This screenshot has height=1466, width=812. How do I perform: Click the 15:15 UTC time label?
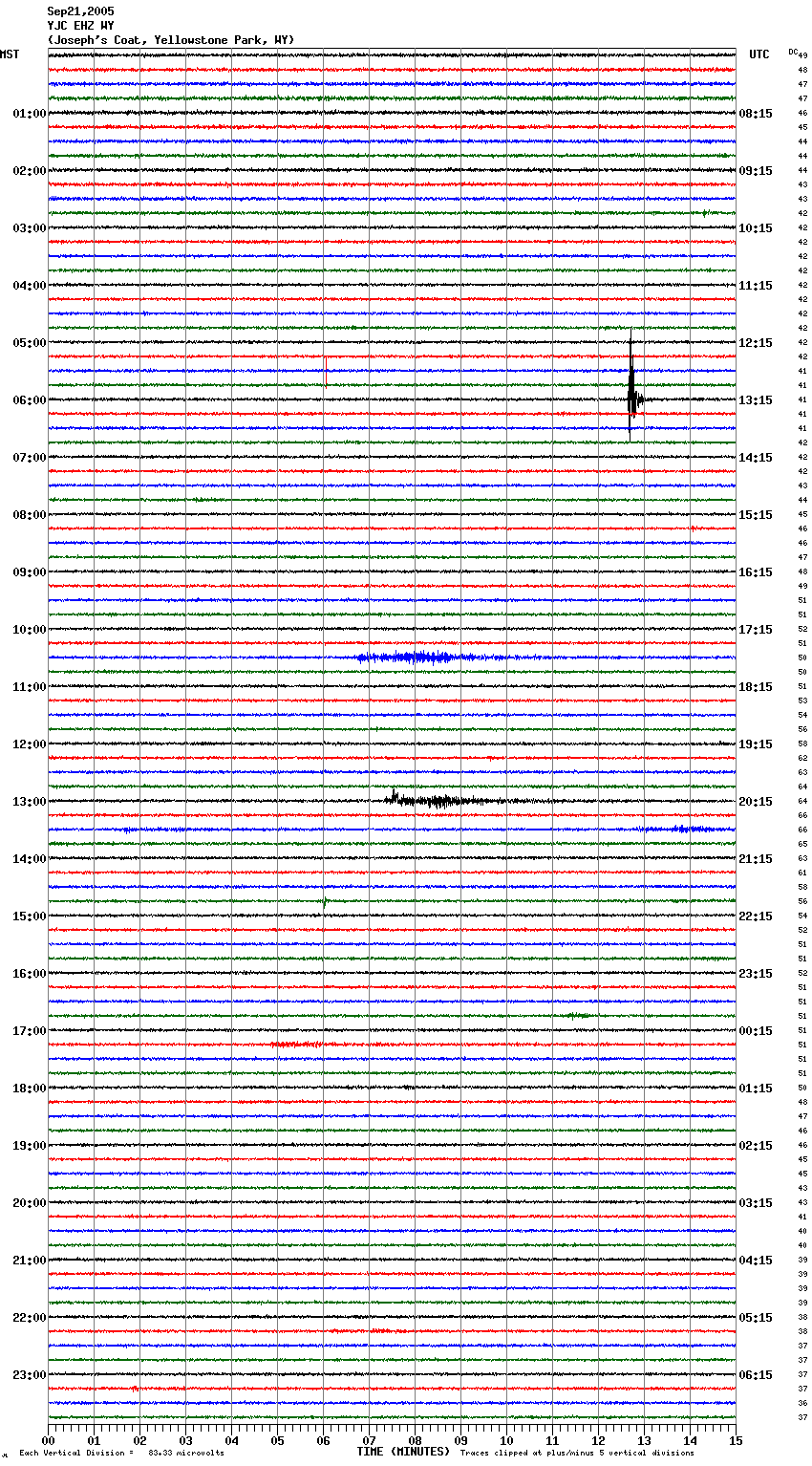click(x=756, y=515)
